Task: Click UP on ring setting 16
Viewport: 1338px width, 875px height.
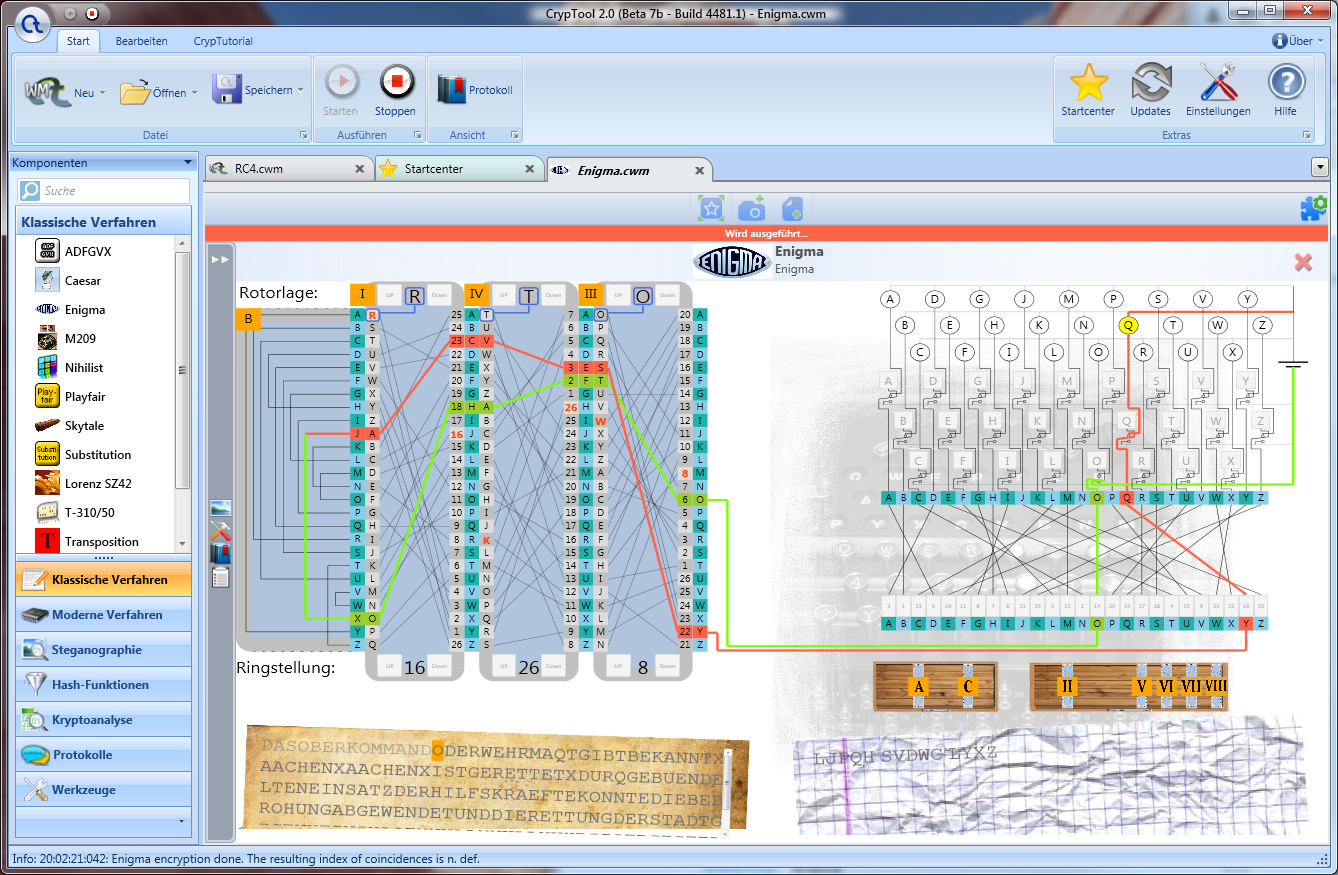Action: point(389,666)
